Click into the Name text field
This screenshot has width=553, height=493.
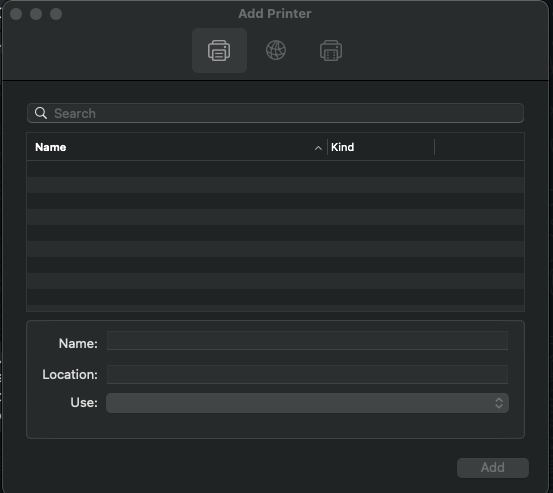click(307, 341)
